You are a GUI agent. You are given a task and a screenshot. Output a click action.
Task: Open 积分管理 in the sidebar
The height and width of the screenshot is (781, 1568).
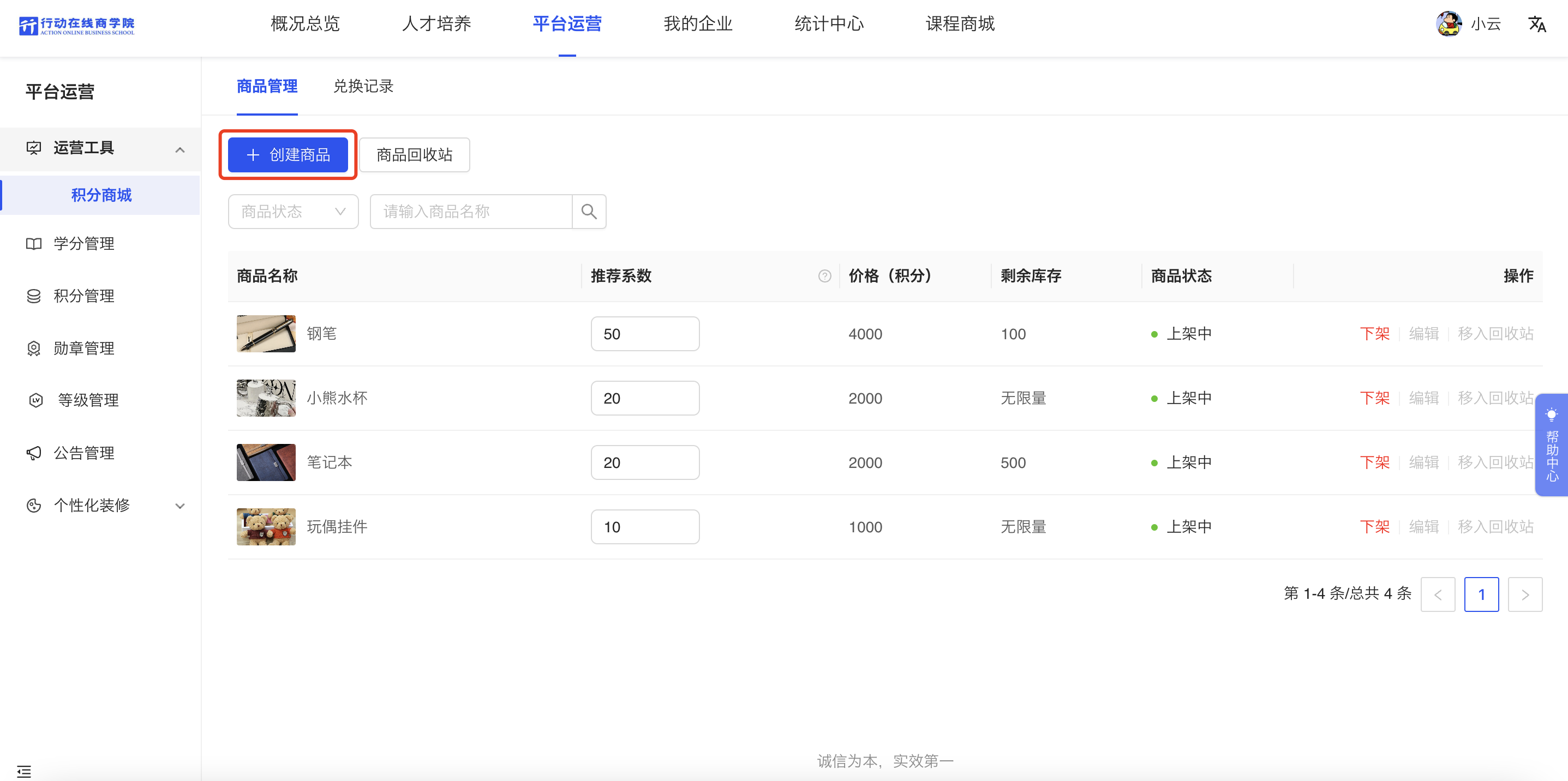[84, 296]
